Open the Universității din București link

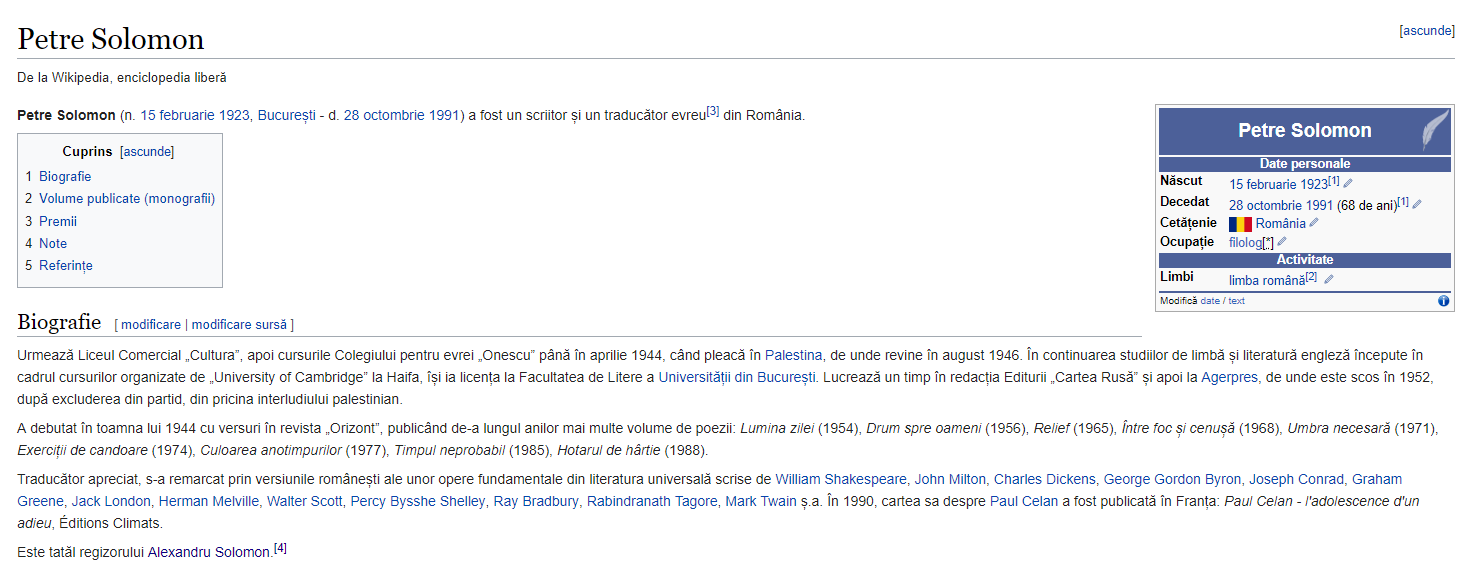coord(737,377)
